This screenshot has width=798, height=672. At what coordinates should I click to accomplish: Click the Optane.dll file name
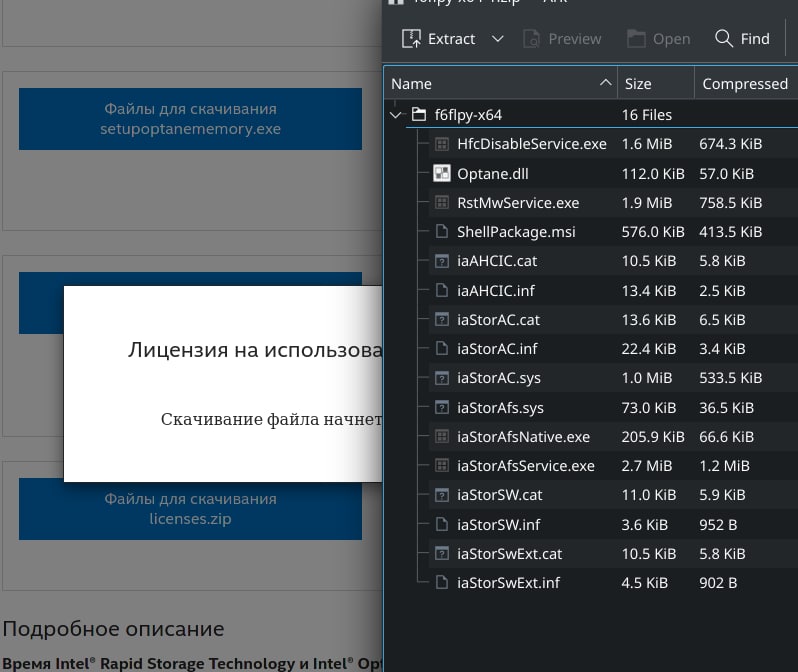[x=493, y=174]
